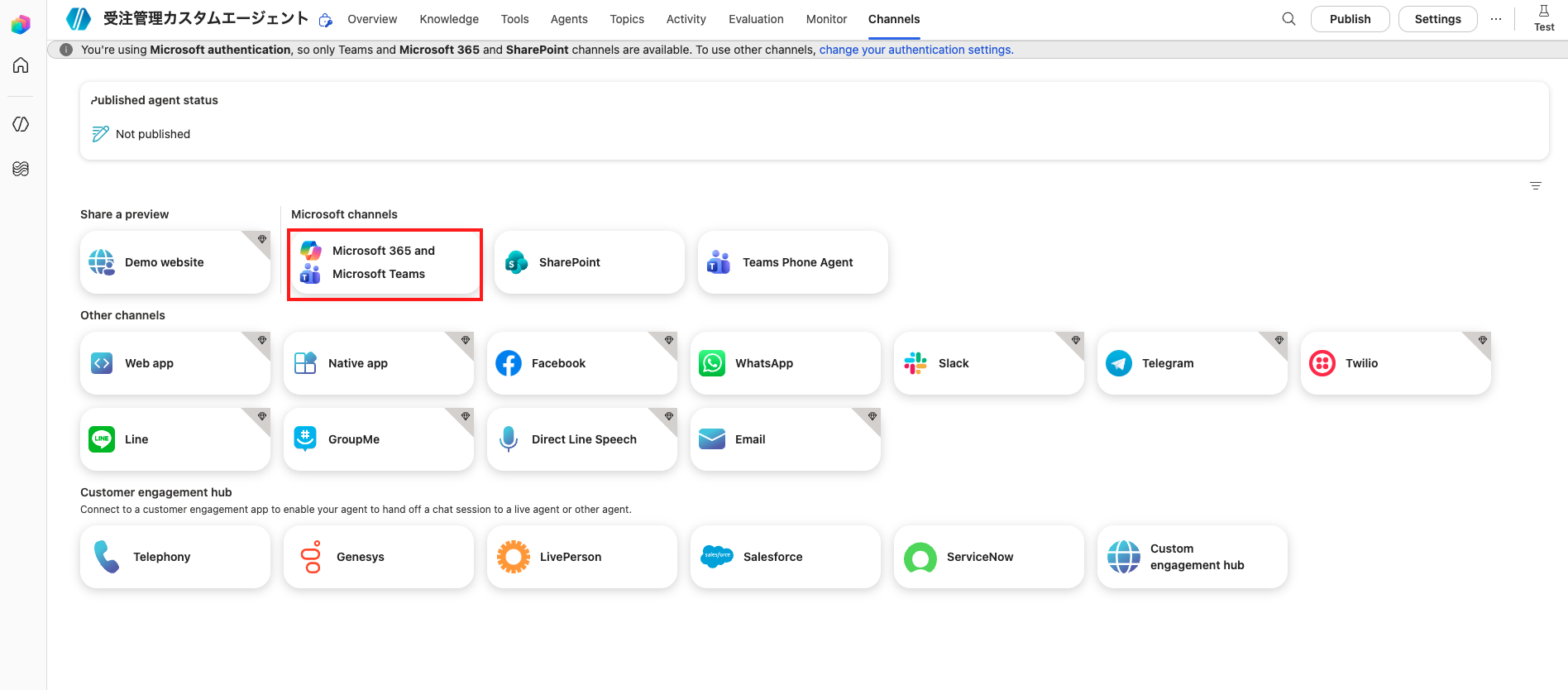This screenshot has height=690, width=1568.
Task: Open the Email envelope icon
Action: tap(712, 439)
